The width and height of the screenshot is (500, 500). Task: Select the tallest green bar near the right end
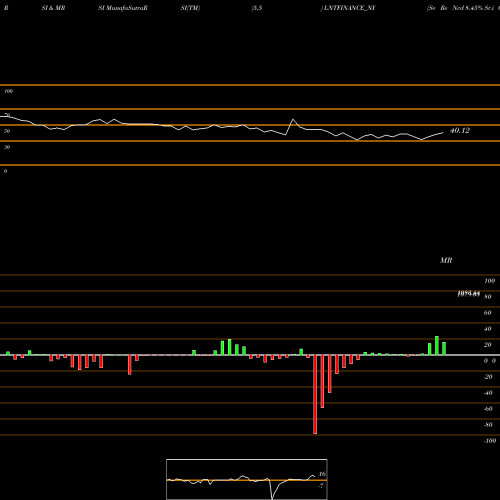tap(437, 346)
